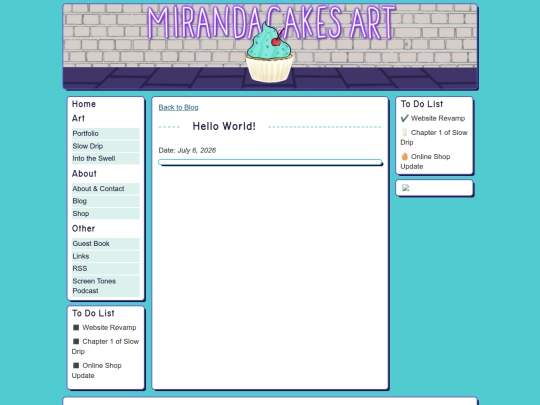Open the Guest Book
Viewport: 540px width, 405px height.
(x=105, y=243)
